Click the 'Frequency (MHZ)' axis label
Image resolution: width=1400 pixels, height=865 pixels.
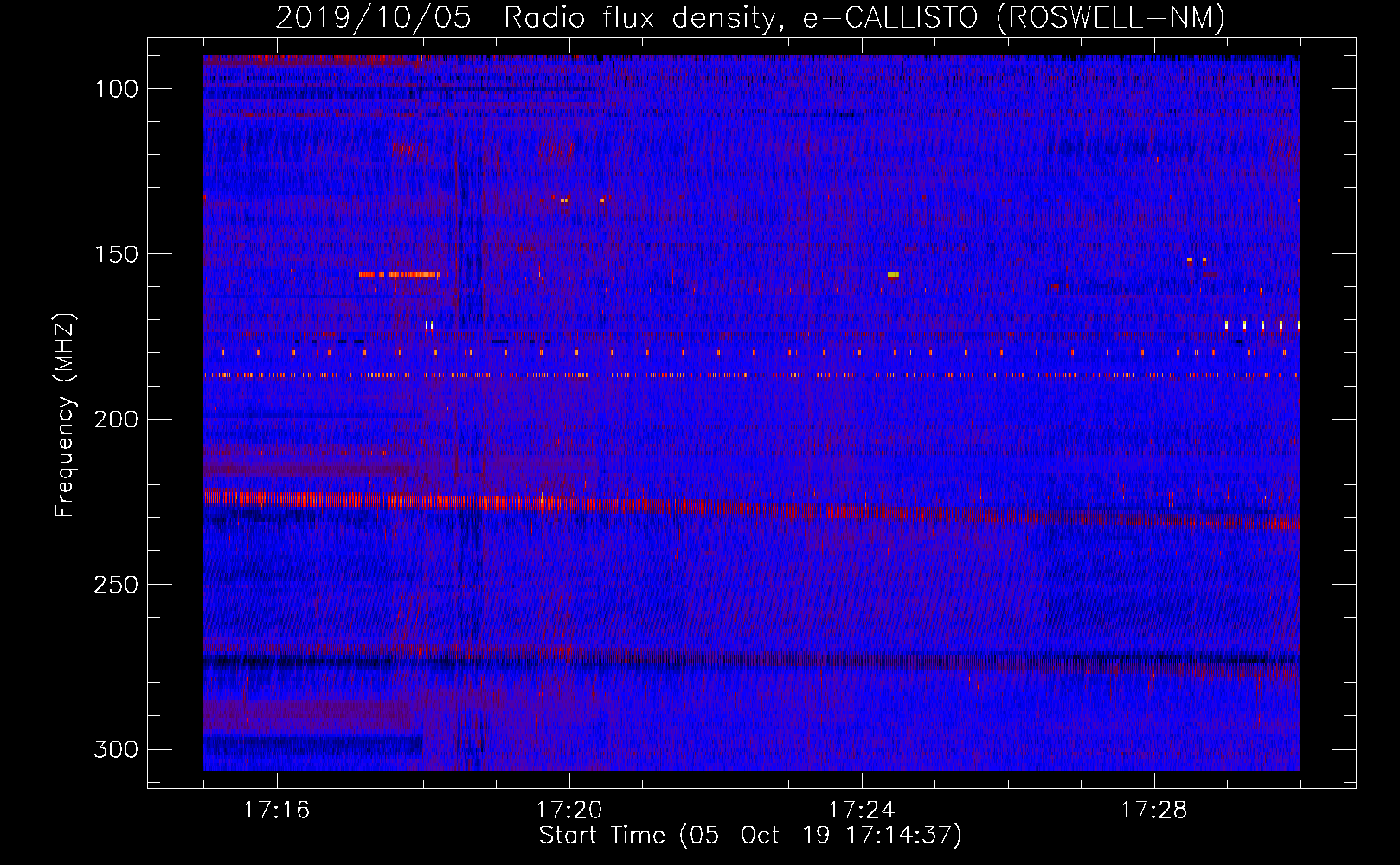(65, 414)
